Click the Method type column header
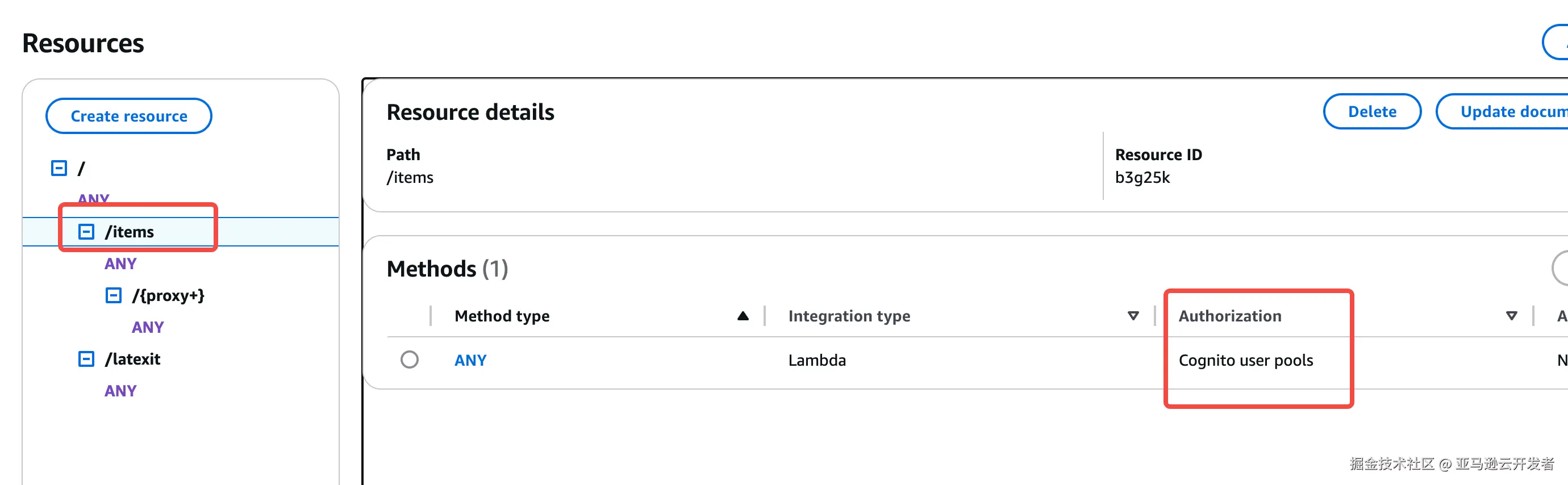 point(502,316)
